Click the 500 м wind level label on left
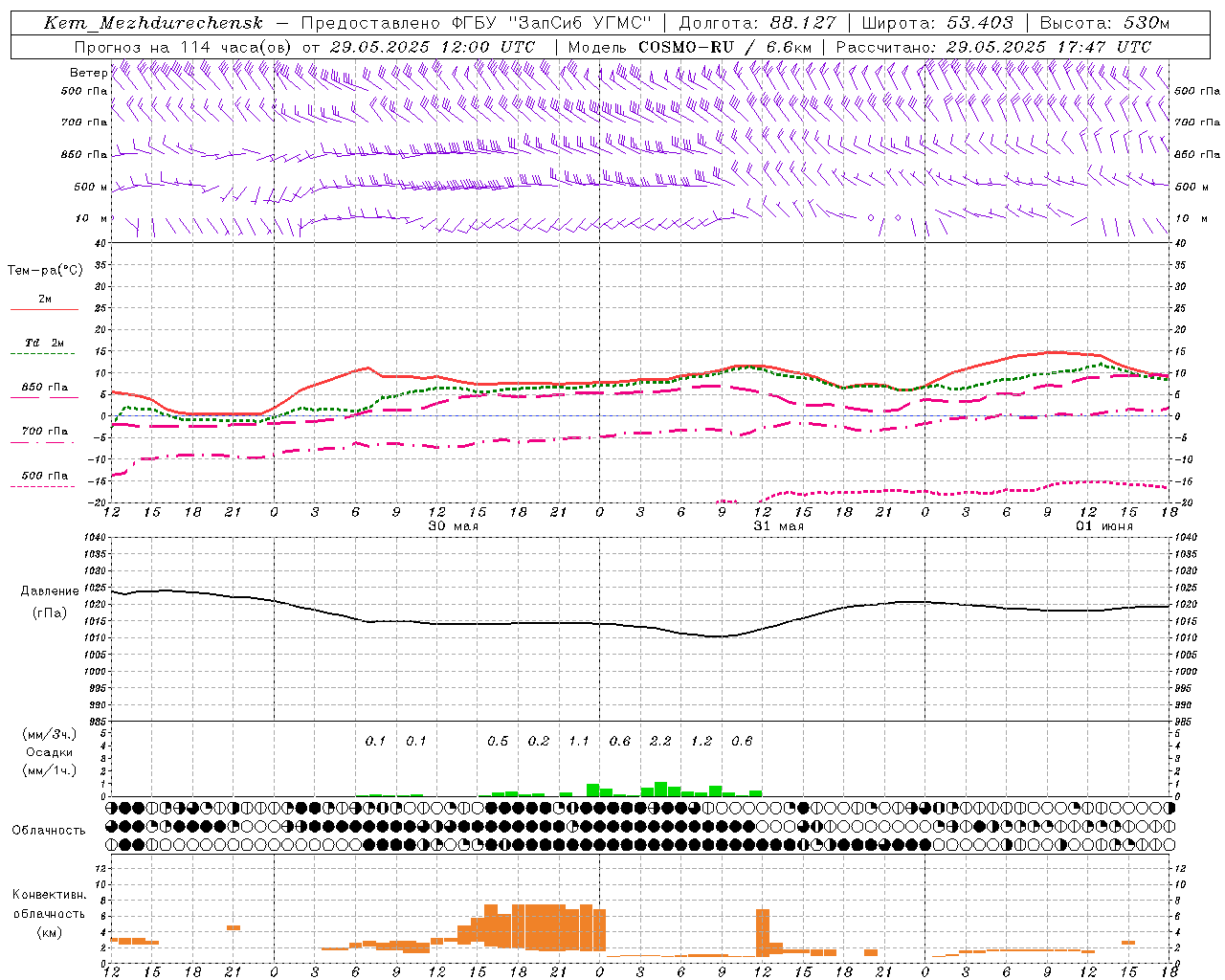Image resolution: width=1225 pixels, height=980 pixels. tap(91, 187)
